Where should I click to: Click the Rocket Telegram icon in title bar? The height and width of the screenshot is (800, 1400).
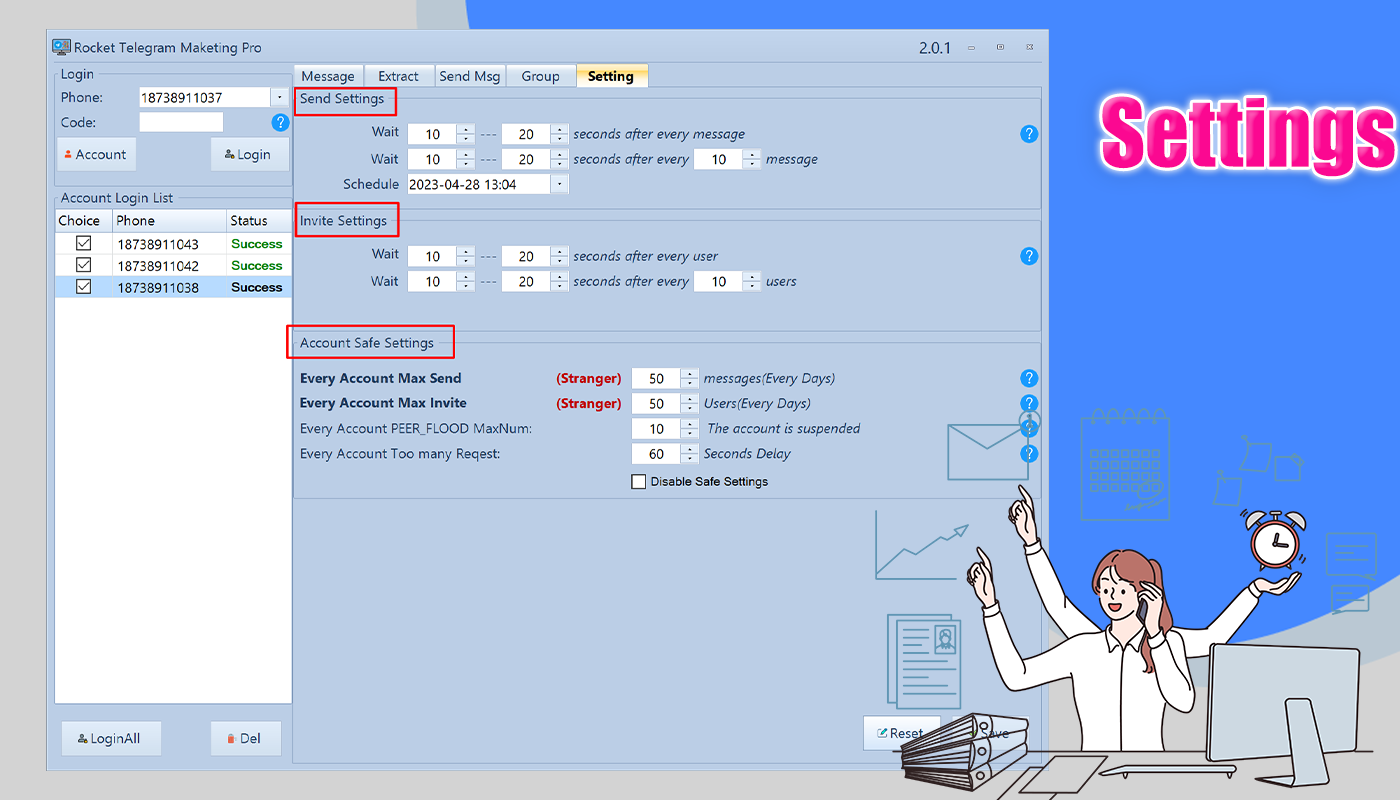[60, 46]
